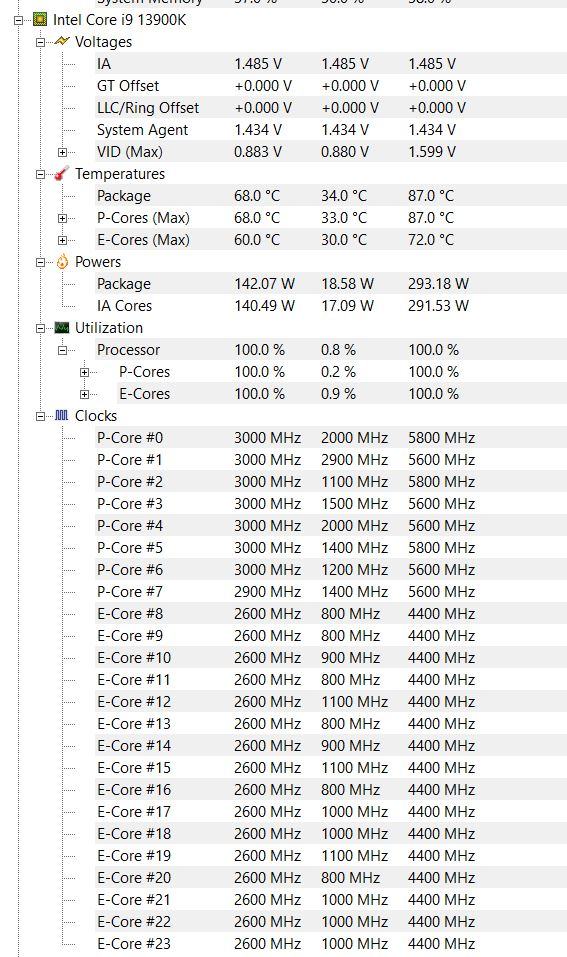
Task: Select the P-Core #6 clock row
Action: tap(331, 569)
